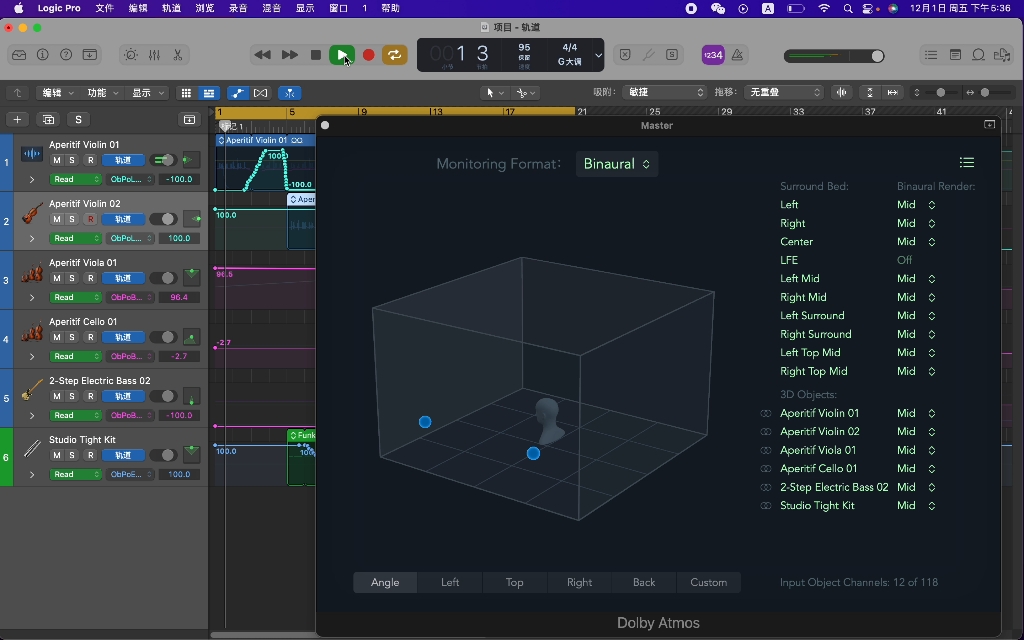1024x640 pixels.
Task: Open the 文件 menu
Action: (x=104, y=8)
